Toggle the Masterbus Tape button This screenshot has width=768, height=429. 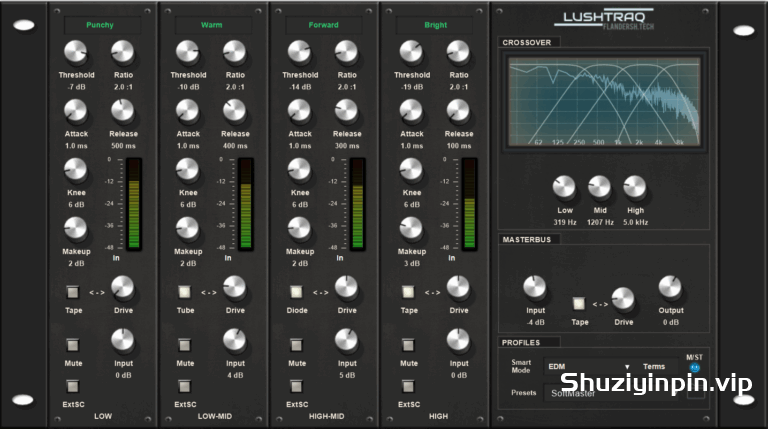(x=578, y=304)
